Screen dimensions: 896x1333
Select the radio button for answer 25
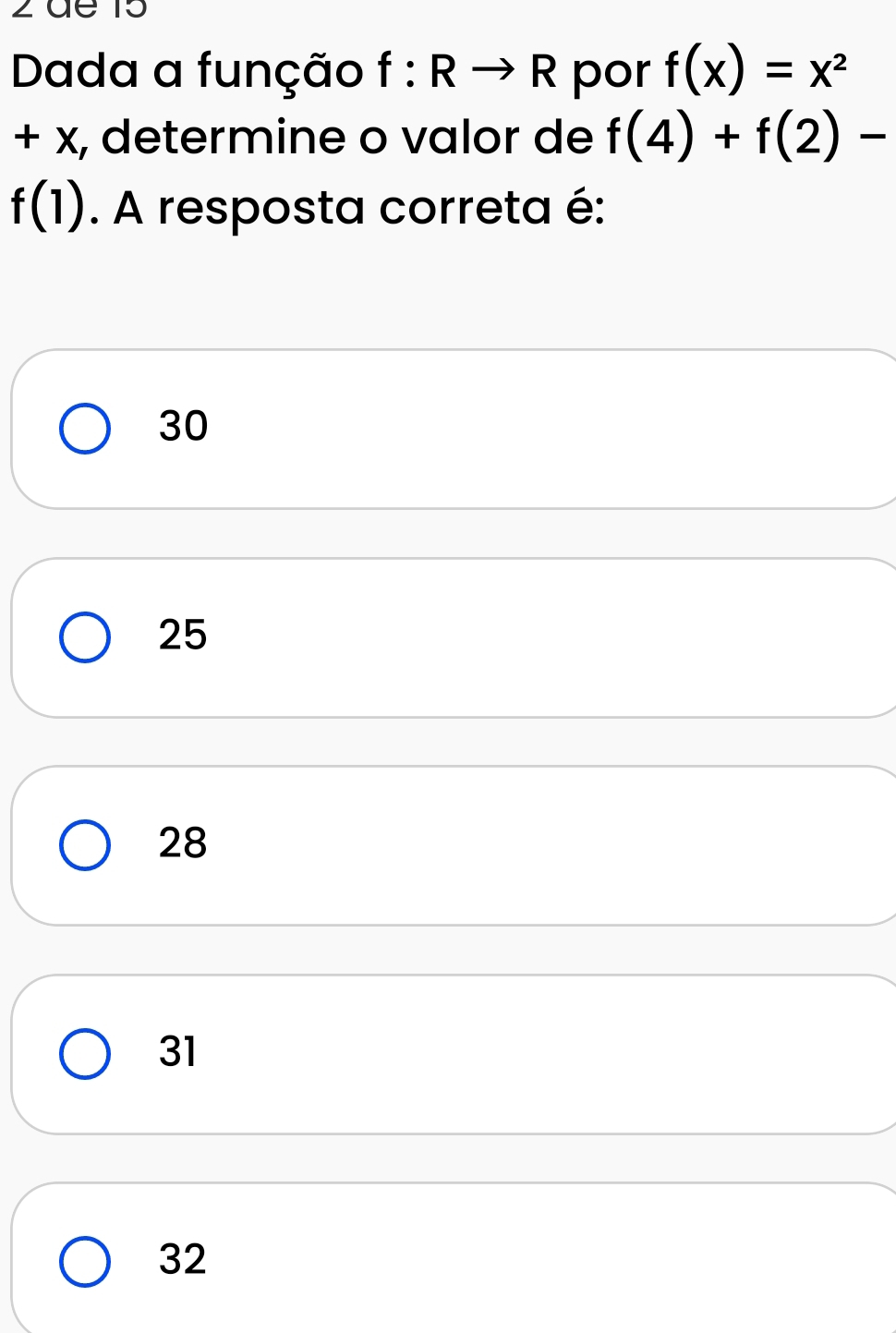85,637
